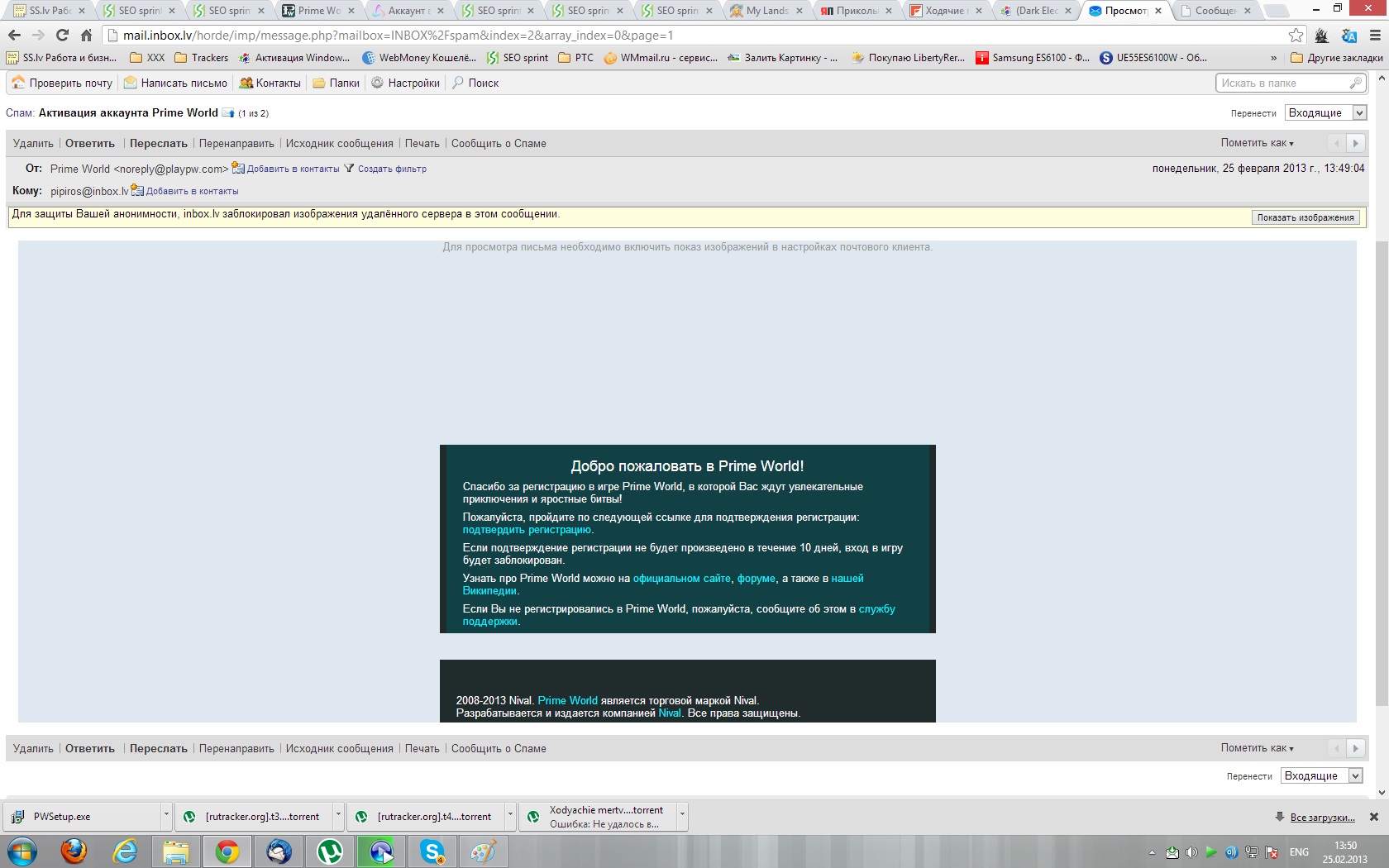Click Печать in the toolbar below the message
1389x868 pixels.
coord(422,748)
